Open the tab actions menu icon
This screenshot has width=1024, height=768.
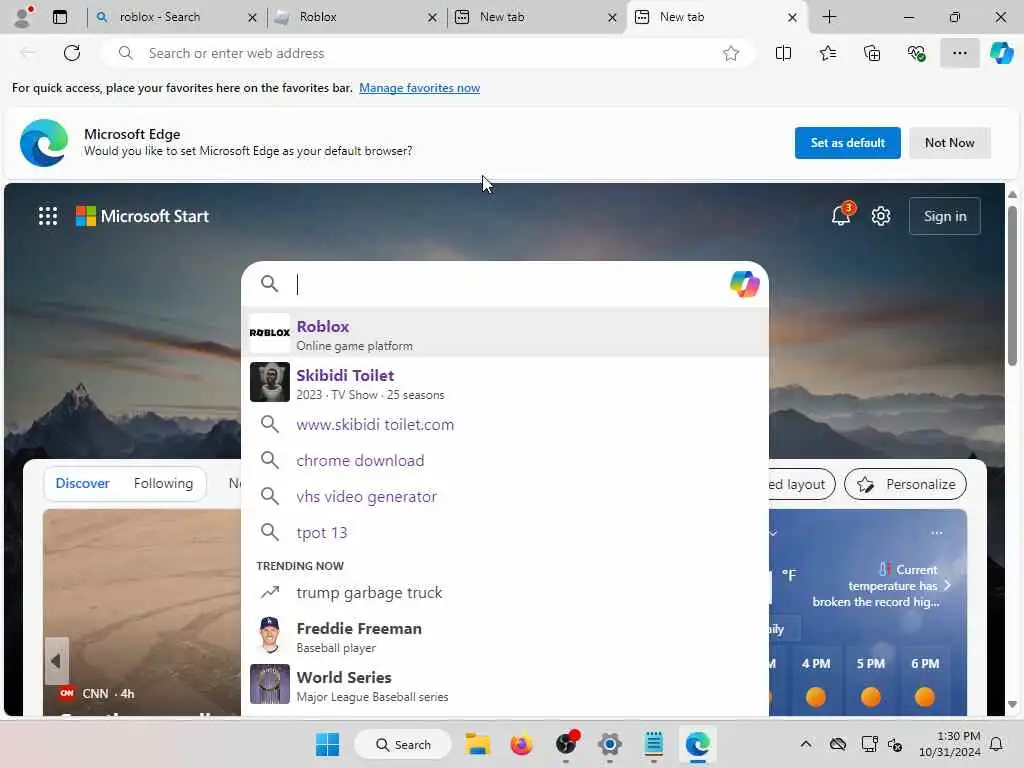coord(60,17)
